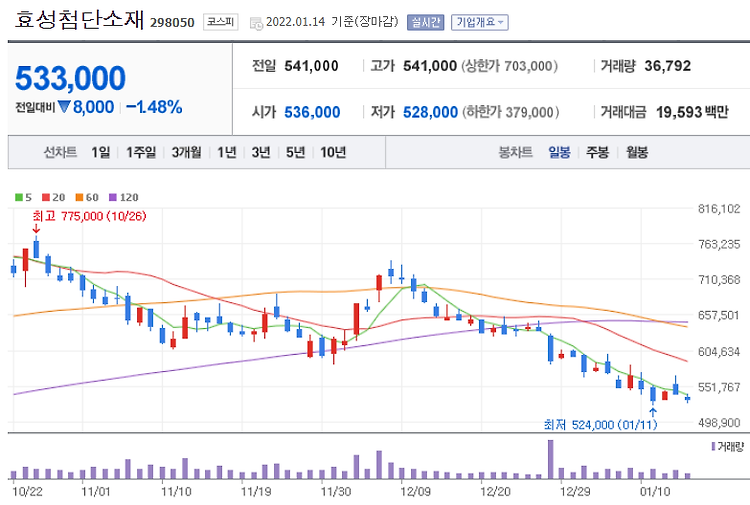
Task: Click the stock code 298050
Action: pyautogui.click(x=172, y=22)
